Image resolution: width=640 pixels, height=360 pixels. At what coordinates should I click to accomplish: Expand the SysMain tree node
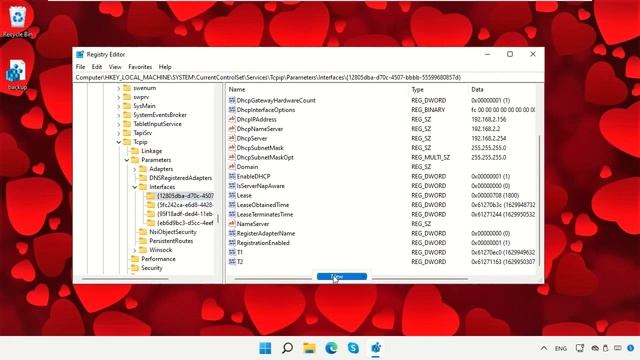(x=119, y=106)
